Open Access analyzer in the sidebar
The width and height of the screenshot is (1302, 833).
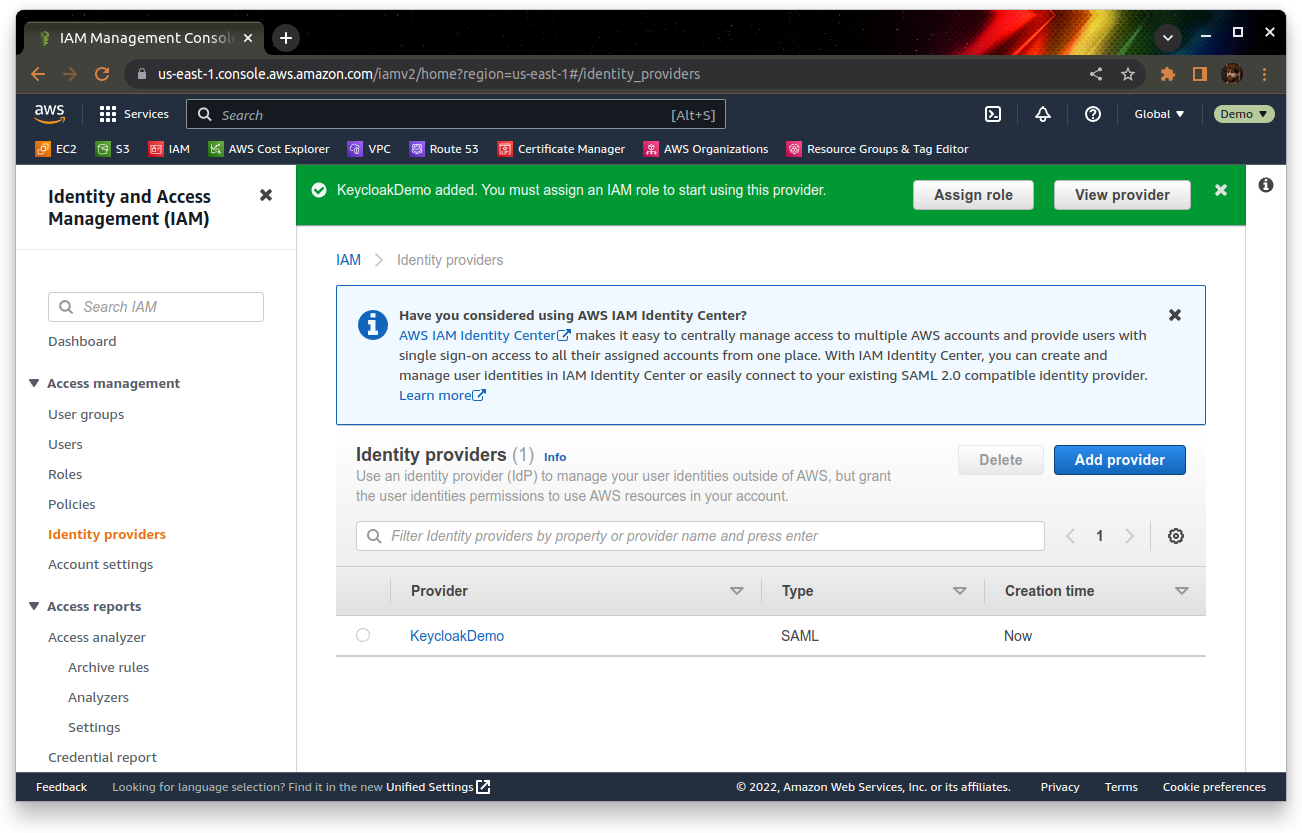tap(97, 637)
